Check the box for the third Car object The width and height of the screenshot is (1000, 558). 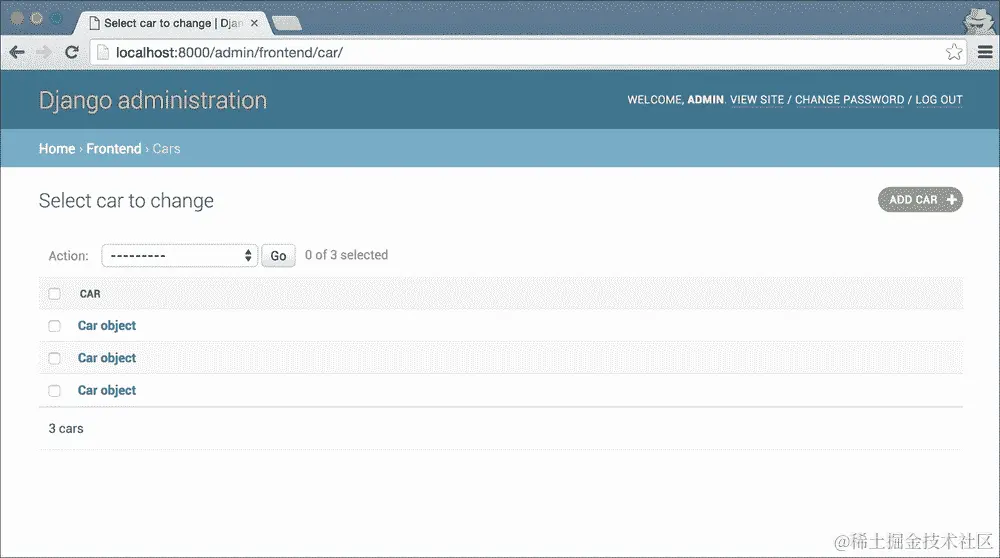pyautogui.click(x=54, y=391)
